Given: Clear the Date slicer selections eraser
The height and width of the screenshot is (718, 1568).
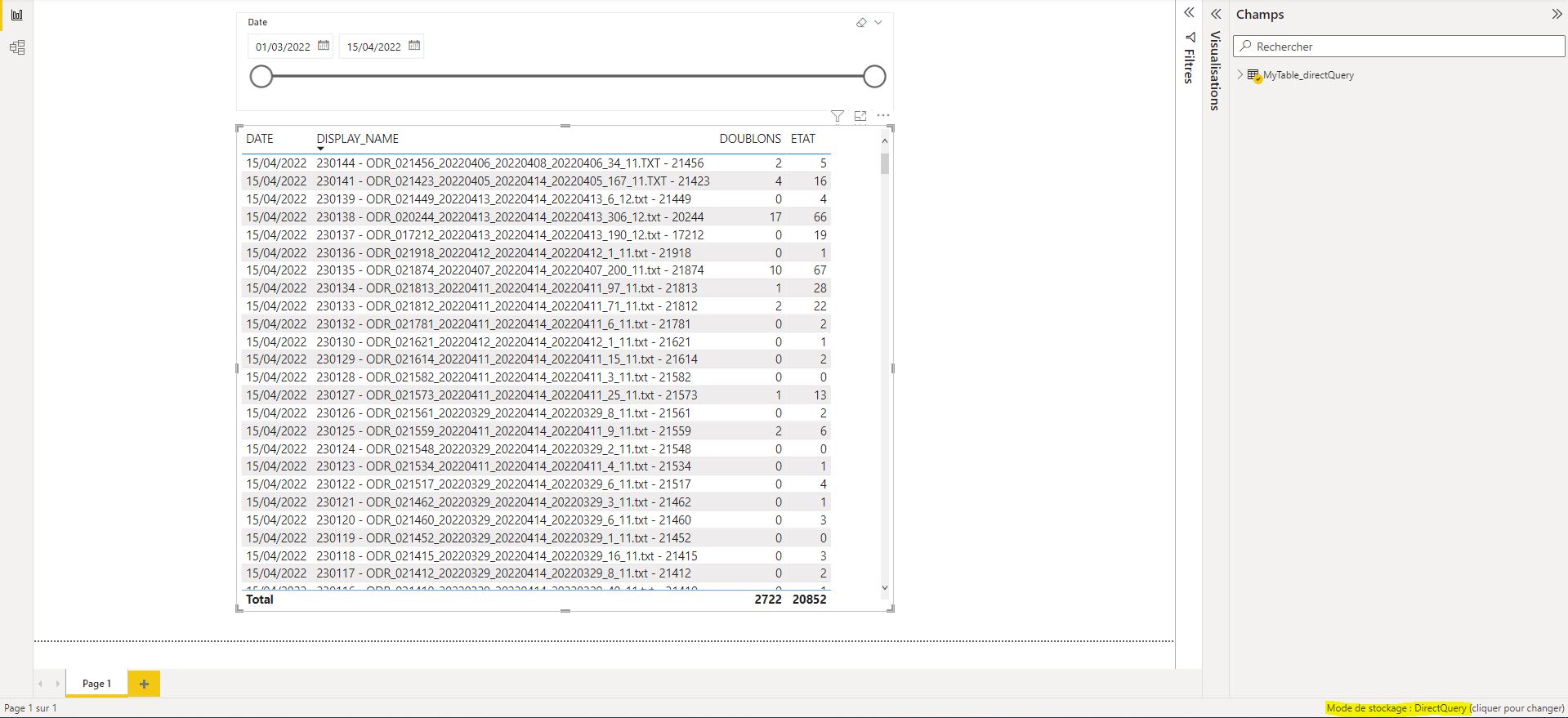Looking at the screenshot, I should coord(861,23).
